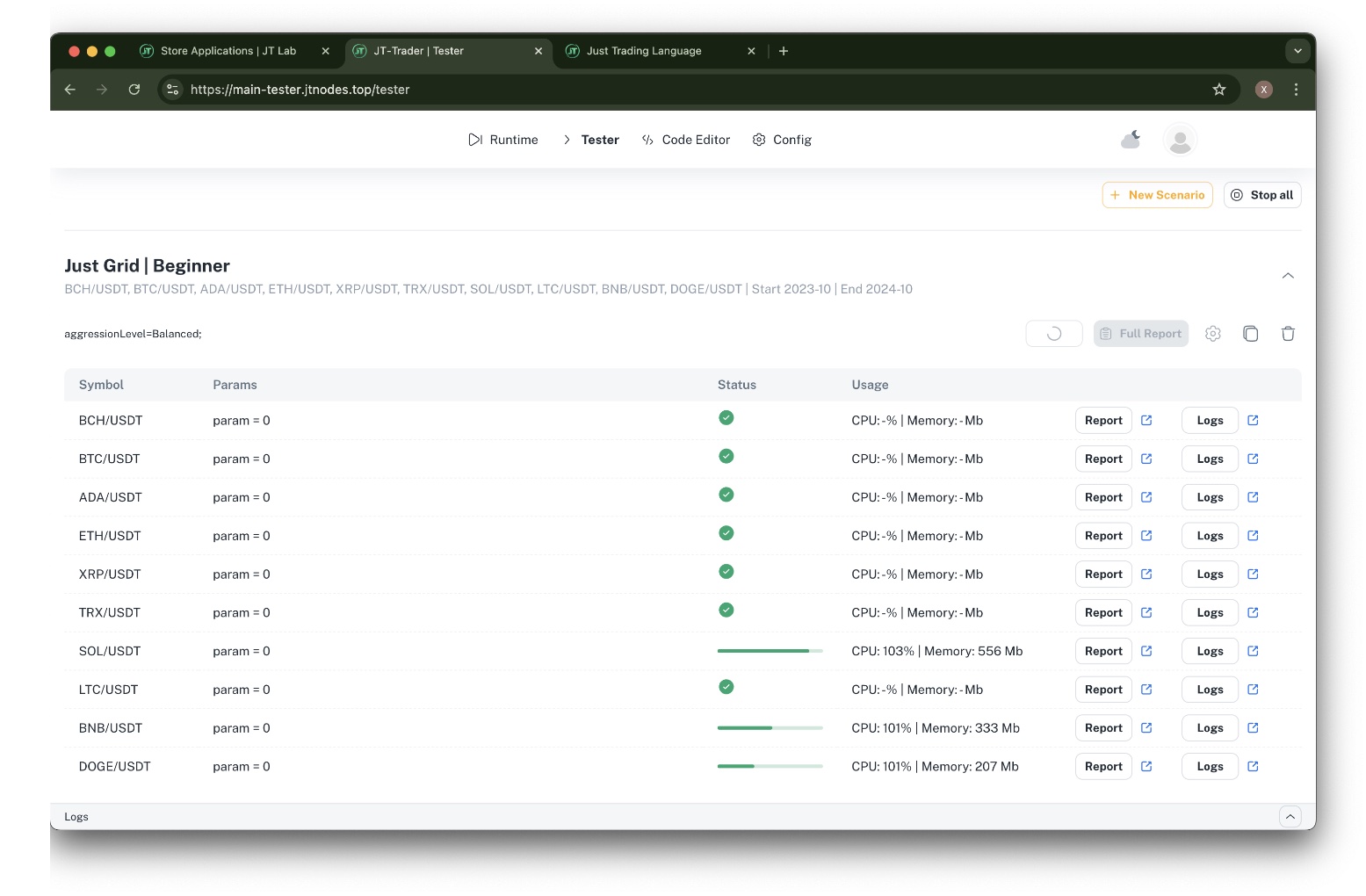1366x896 pixels.
Task: Delete the Just Grid scenario
Action: [x=1288, y=334]
